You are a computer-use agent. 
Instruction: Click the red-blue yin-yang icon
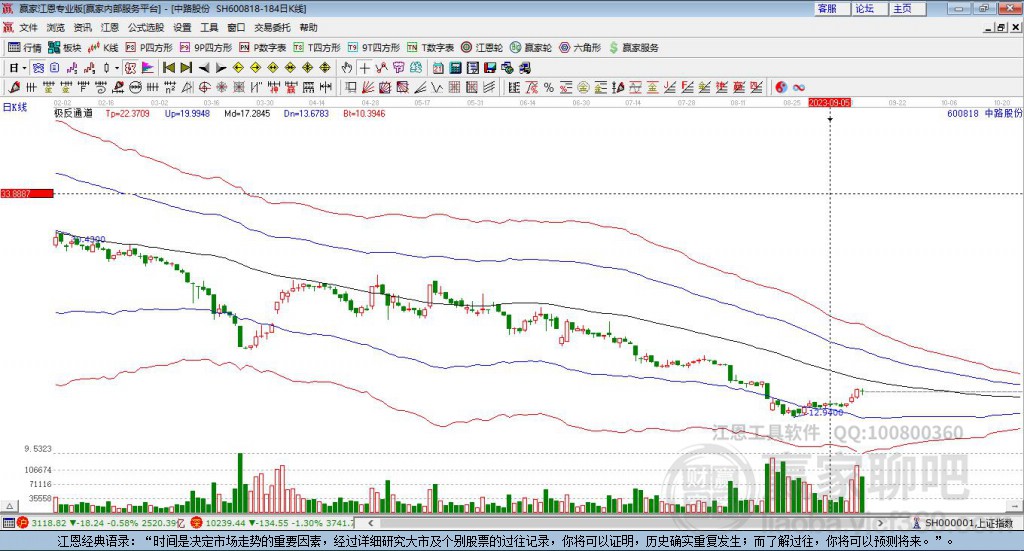(781, 87)
